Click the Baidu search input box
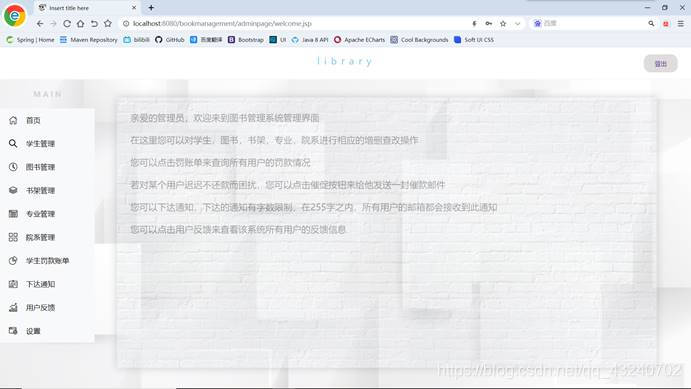Viewport: 691px width, 389px height. pyautogui.click(x=594, y=23)
